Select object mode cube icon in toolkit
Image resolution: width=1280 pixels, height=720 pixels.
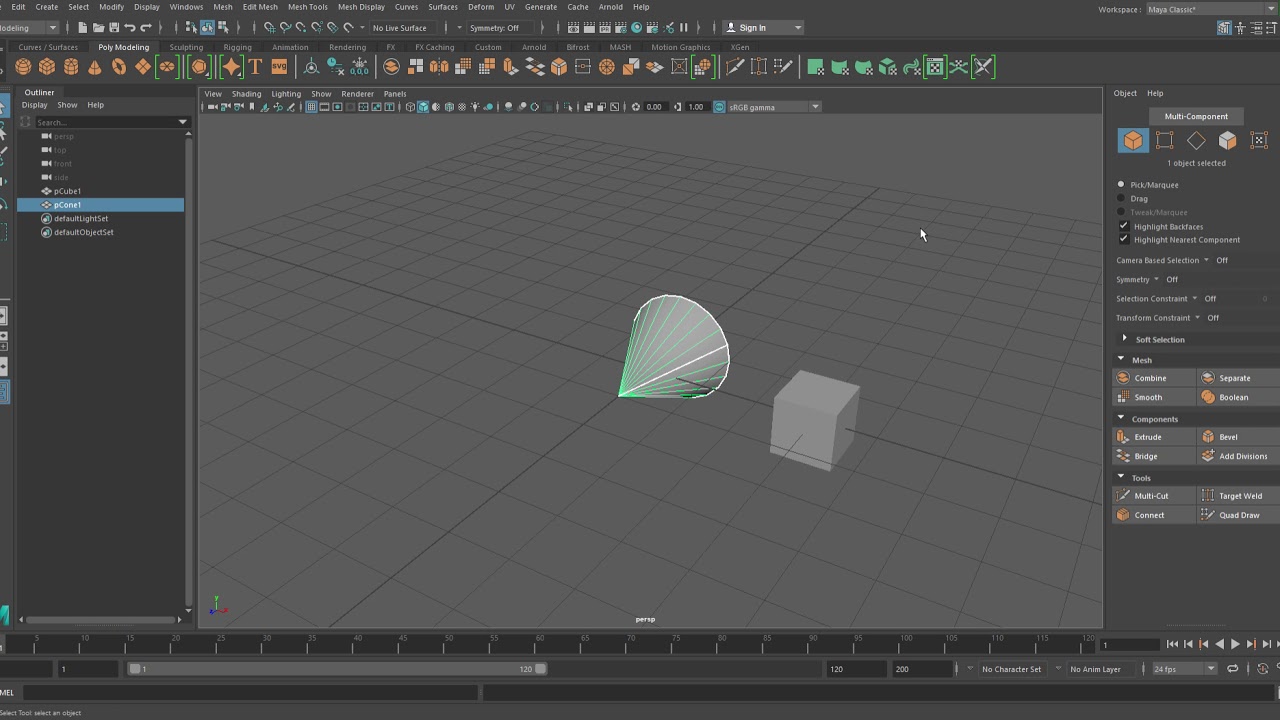[x=1133, y=141]
